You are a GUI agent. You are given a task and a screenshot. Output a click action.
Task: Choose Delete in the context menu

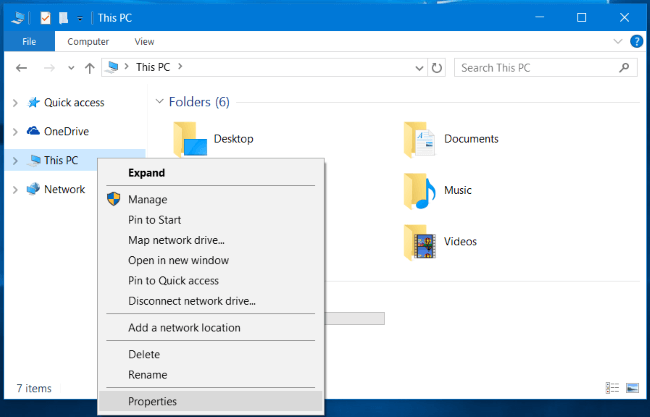click(211, 354)
